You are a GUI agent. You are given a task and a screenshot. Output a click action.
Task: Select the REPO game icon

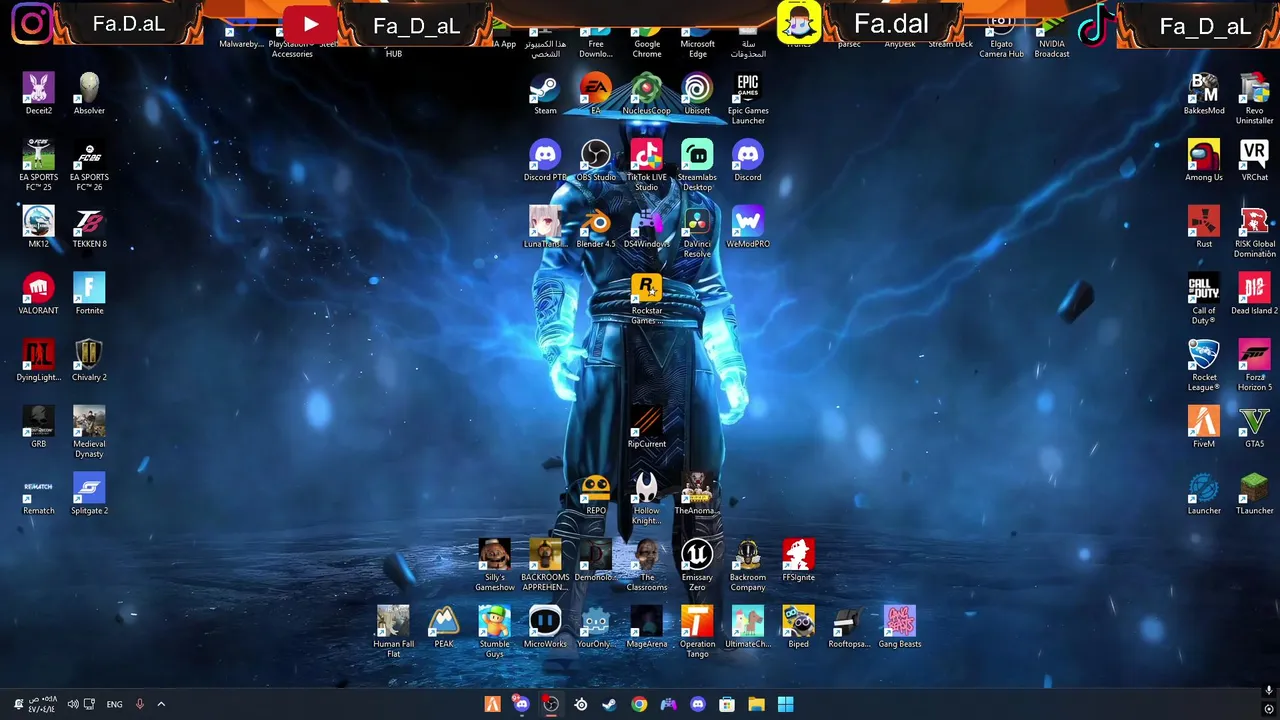point(596,495)
